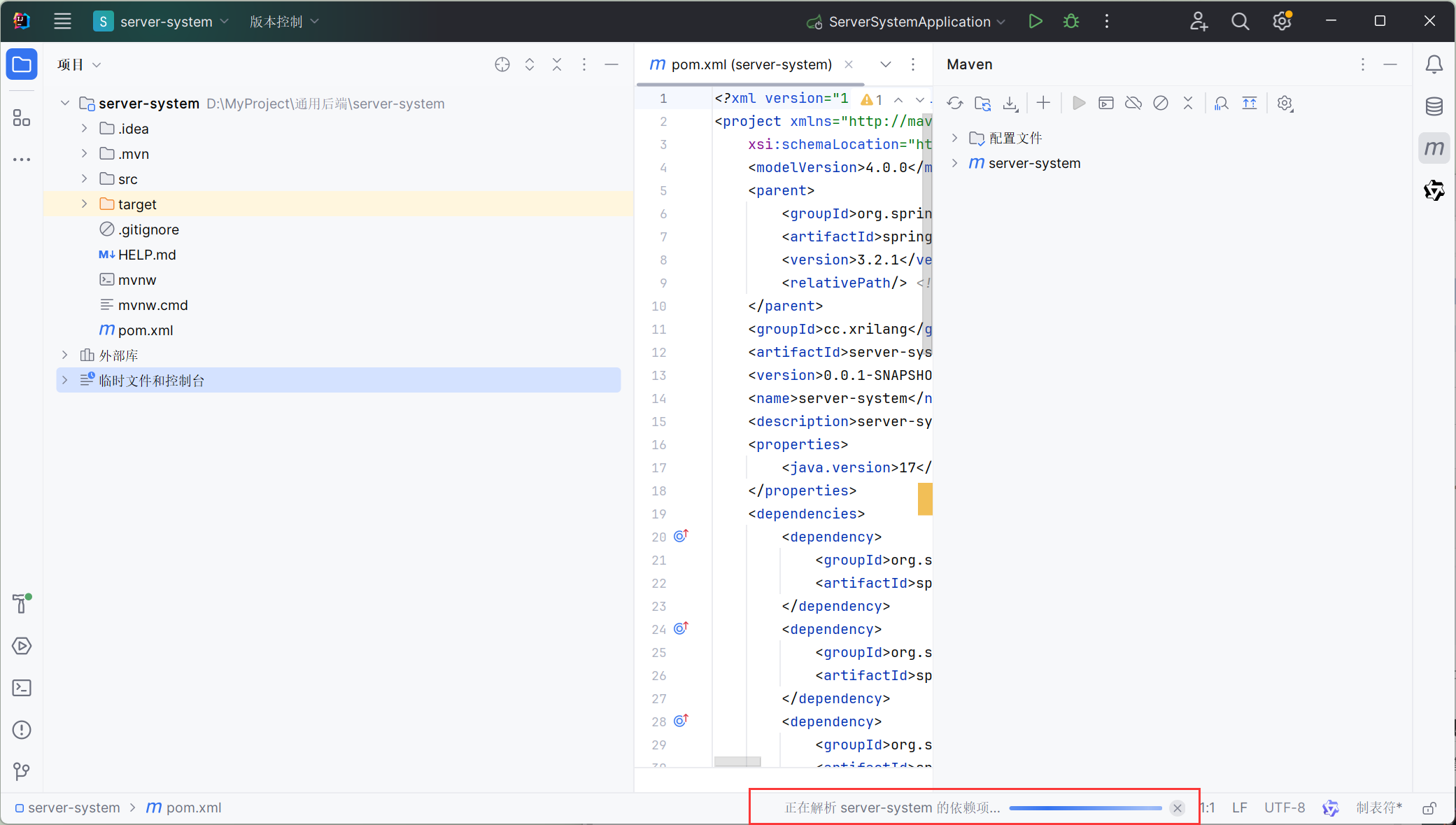1456x825 pixels.
Task: Expand 配置文件 in Maven panel
Action: click(954, 138)
